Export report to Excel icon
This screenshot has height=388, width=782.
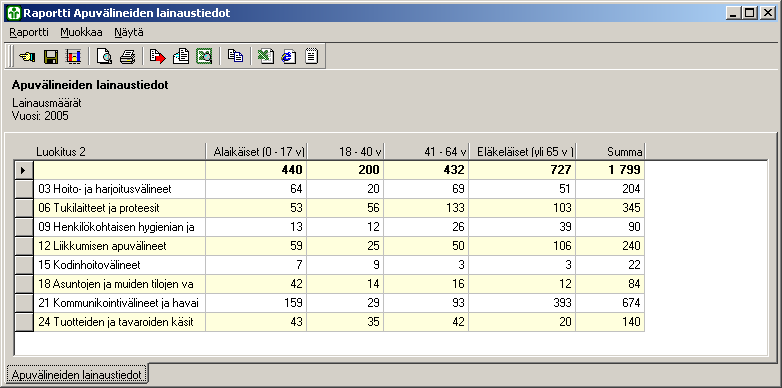[x=265, y=56]
